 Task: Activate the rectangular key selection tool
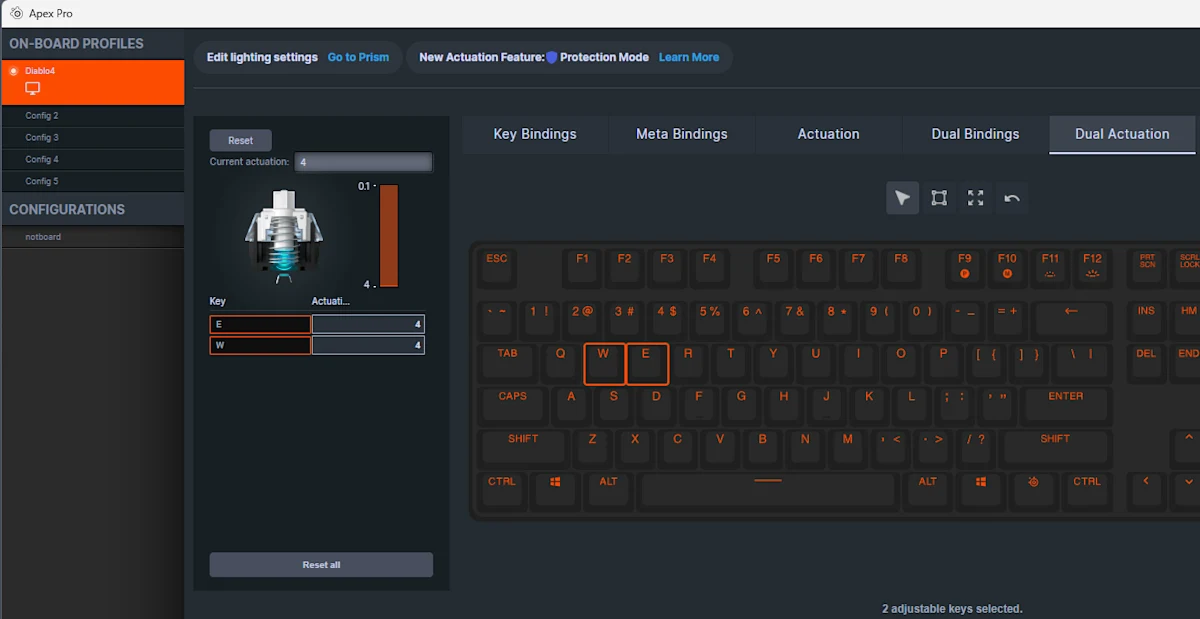(938, 198)
